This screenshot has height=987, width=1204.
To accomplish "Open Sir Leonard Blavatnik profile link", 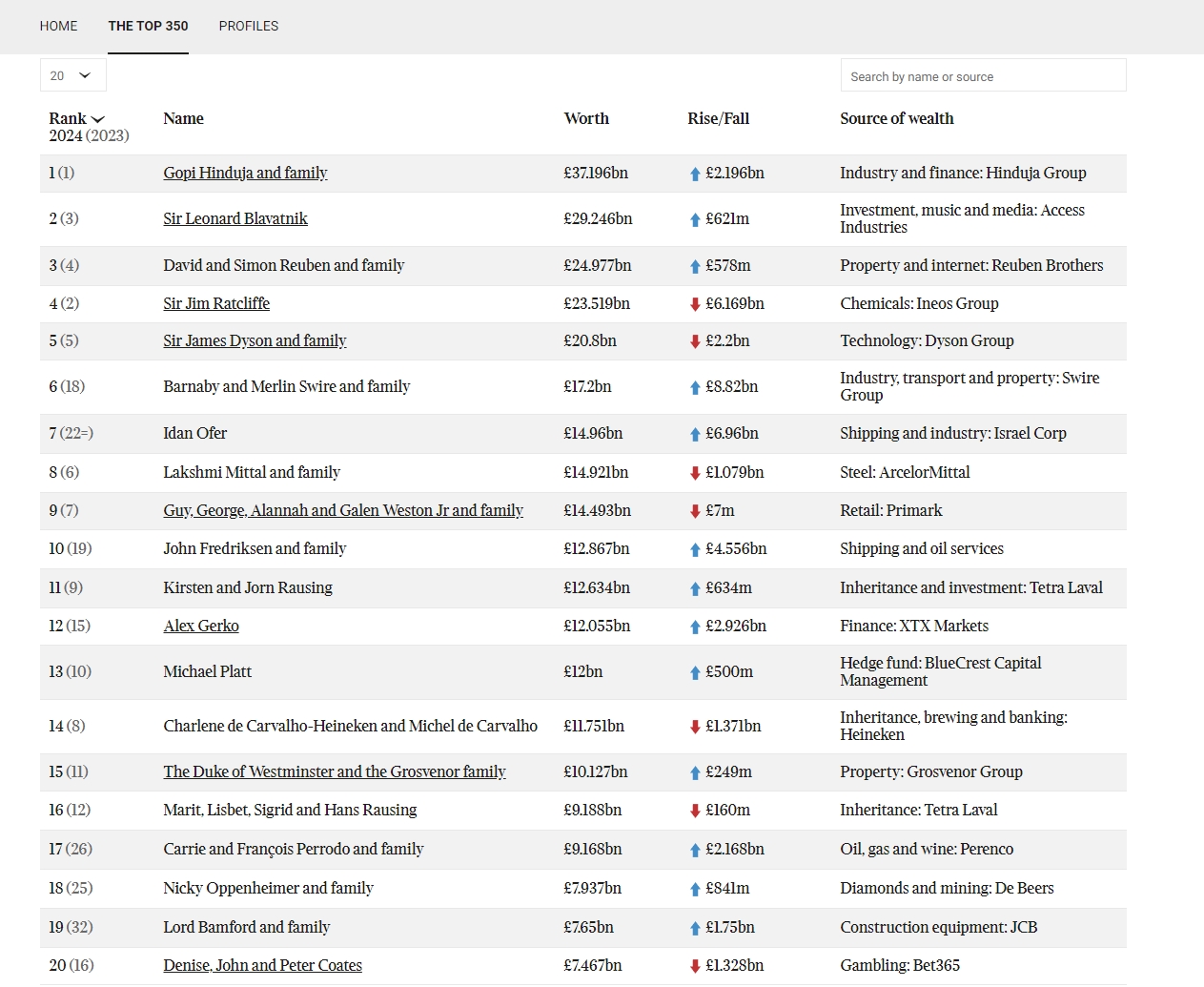I will 235,218.
